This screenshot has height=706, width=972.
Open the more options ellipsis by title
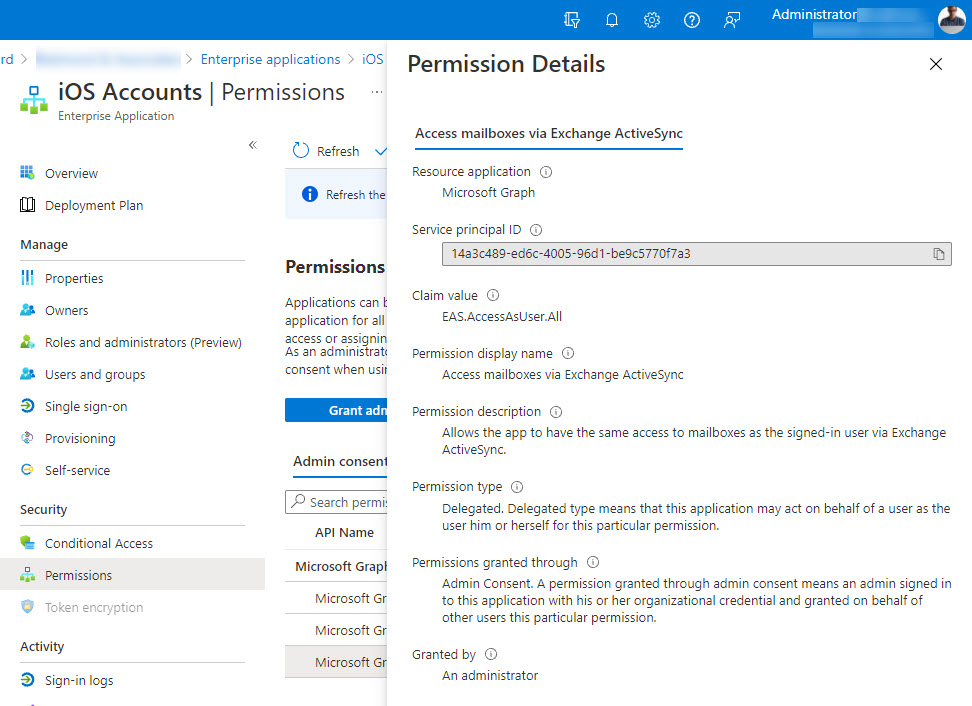(x=376, y=92)
